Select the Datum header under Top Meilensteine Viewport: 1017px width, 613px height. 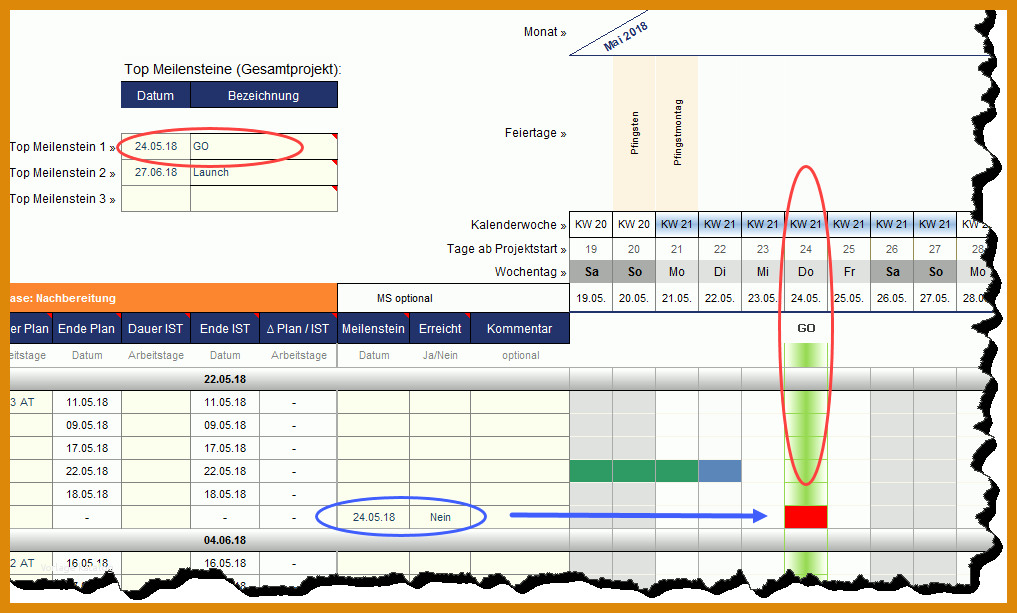coord(156,95)
